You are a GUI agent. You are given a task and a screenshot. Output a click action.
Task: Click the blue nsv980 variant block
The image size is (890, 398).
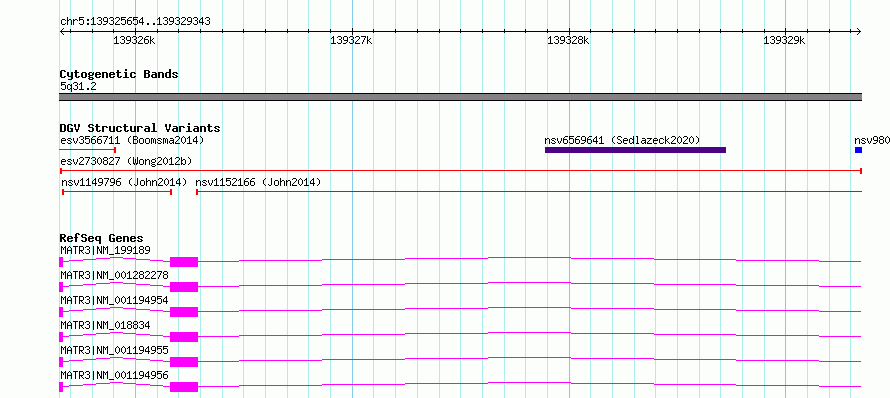[x=858, y=150]
